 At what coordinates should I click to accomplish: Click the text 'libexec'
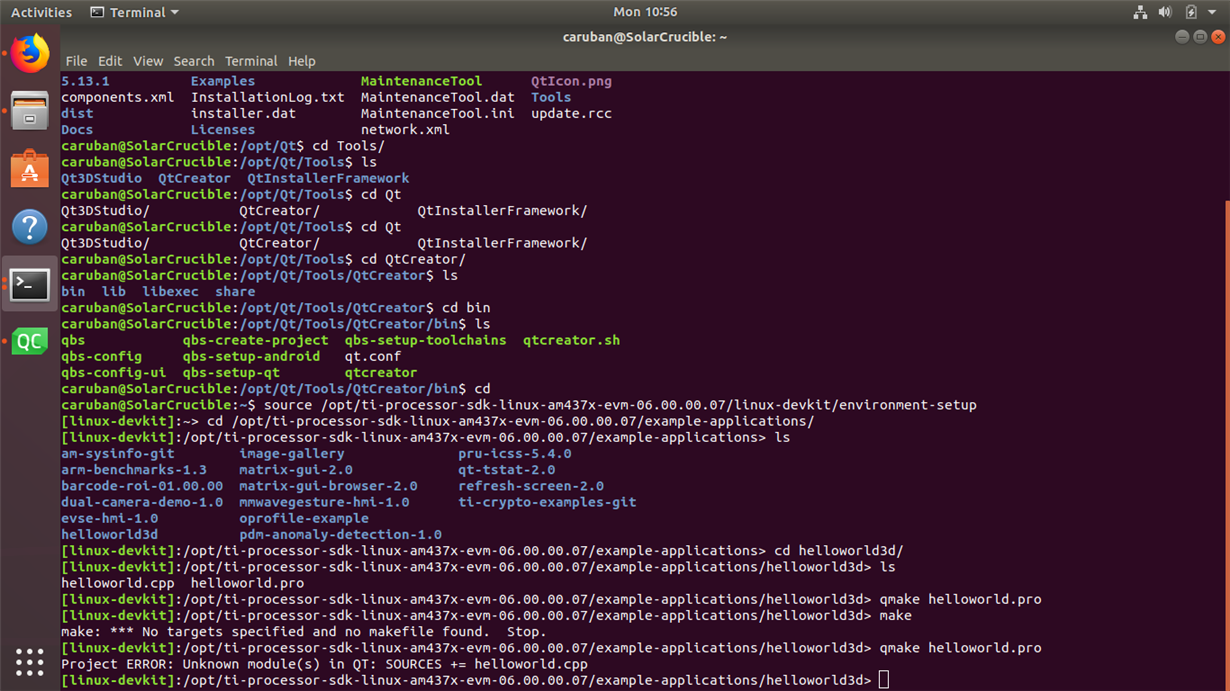point(170,292)
